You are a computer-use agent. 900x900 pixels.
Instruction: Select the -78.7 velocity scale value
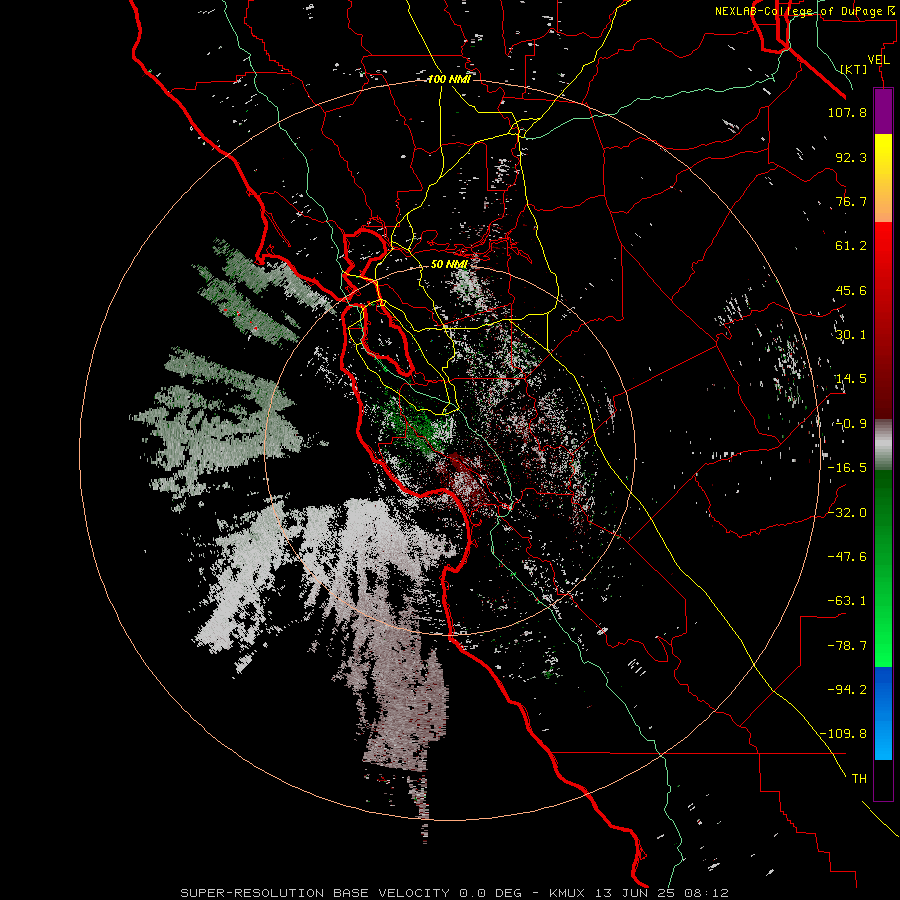tap(847, 646)
